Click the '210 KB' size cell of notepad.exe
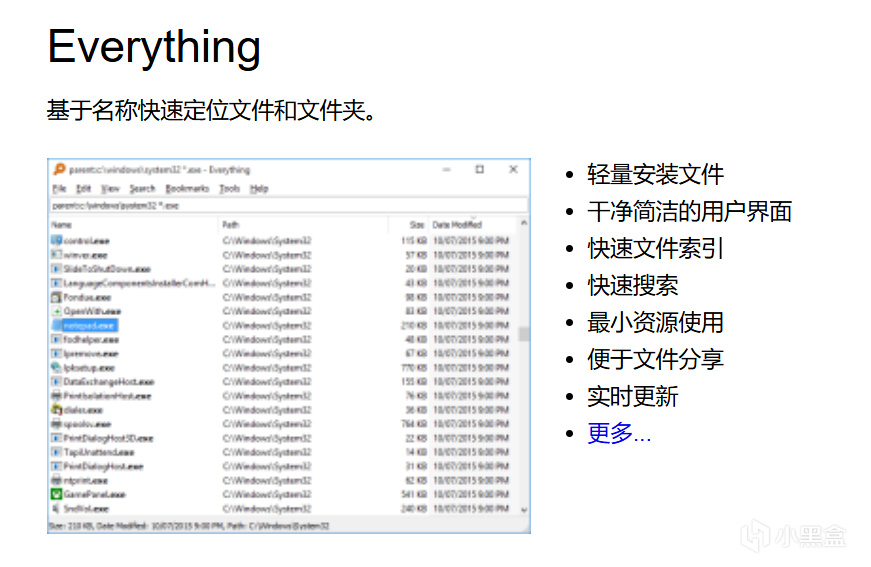 point(413,325)
